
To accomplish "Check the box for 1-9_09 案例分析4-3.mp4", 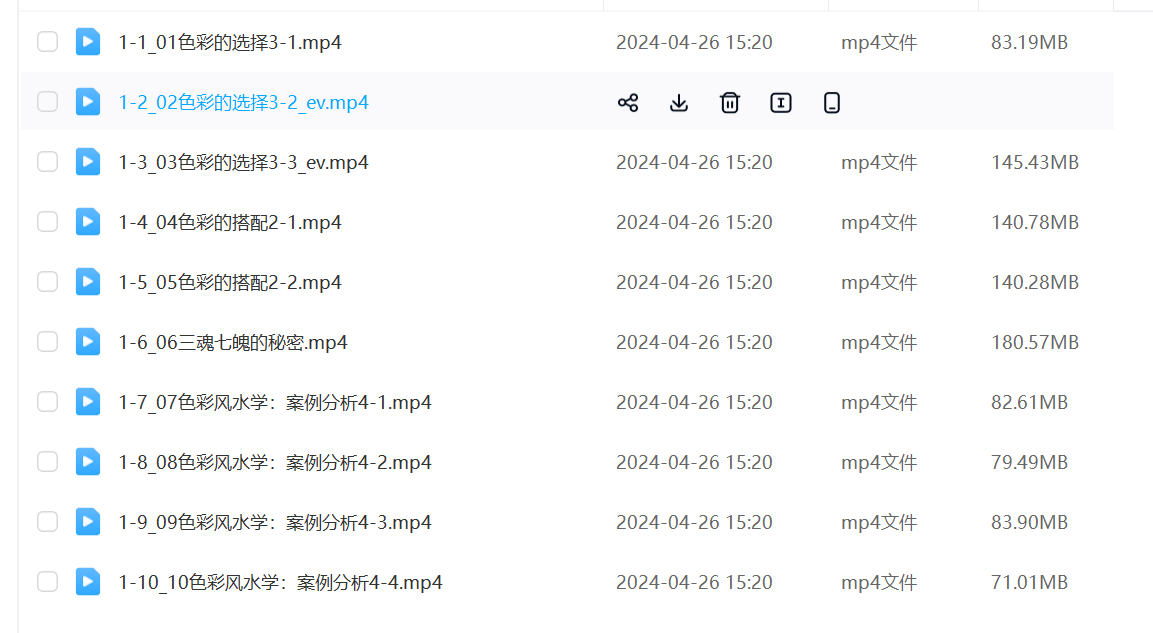I will coord(47,522).
